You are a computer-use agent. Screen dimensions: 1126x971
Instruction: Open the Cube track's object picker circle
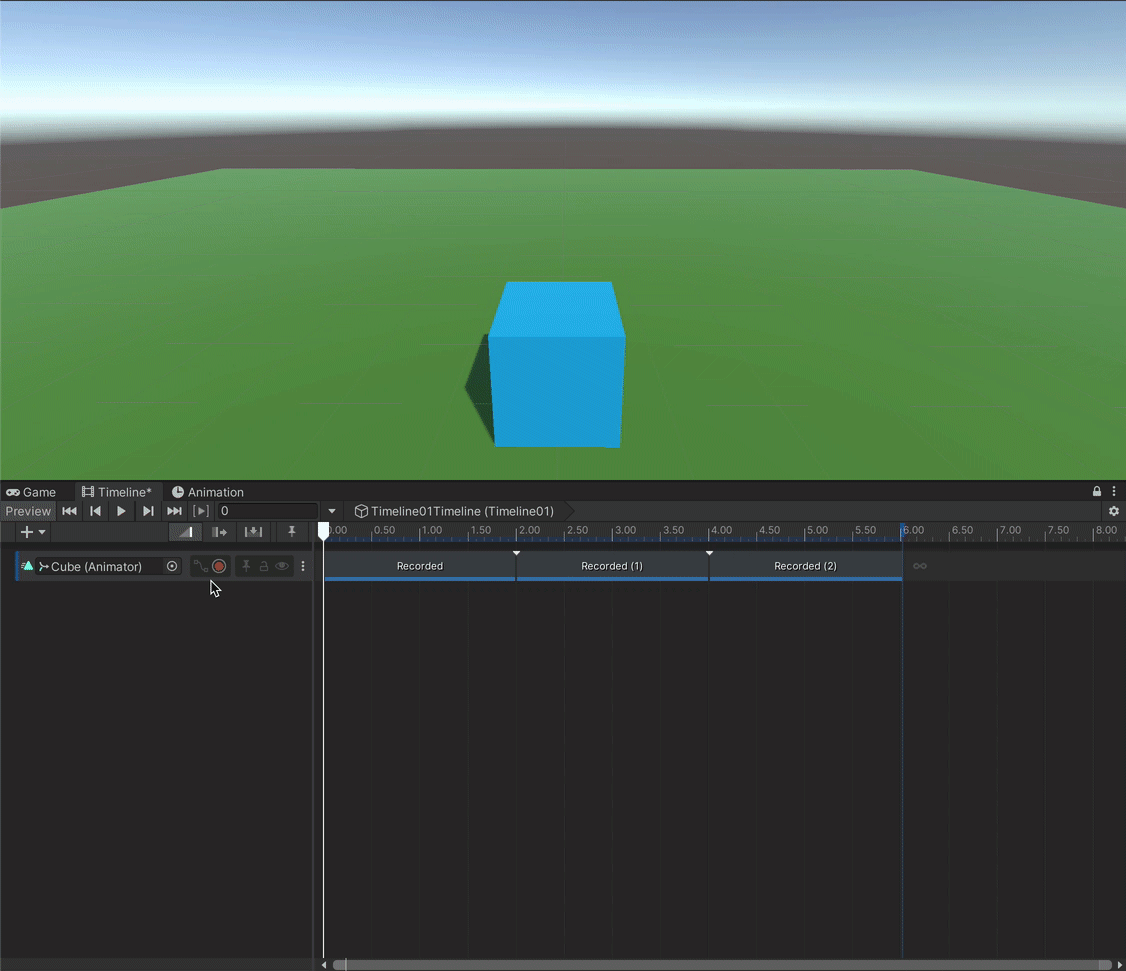point(172,565)
